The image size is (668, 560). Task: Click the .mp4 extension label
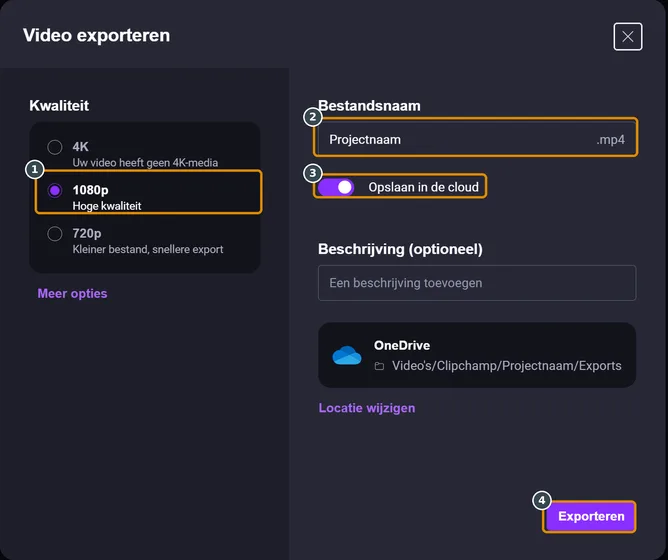[610, 140]
